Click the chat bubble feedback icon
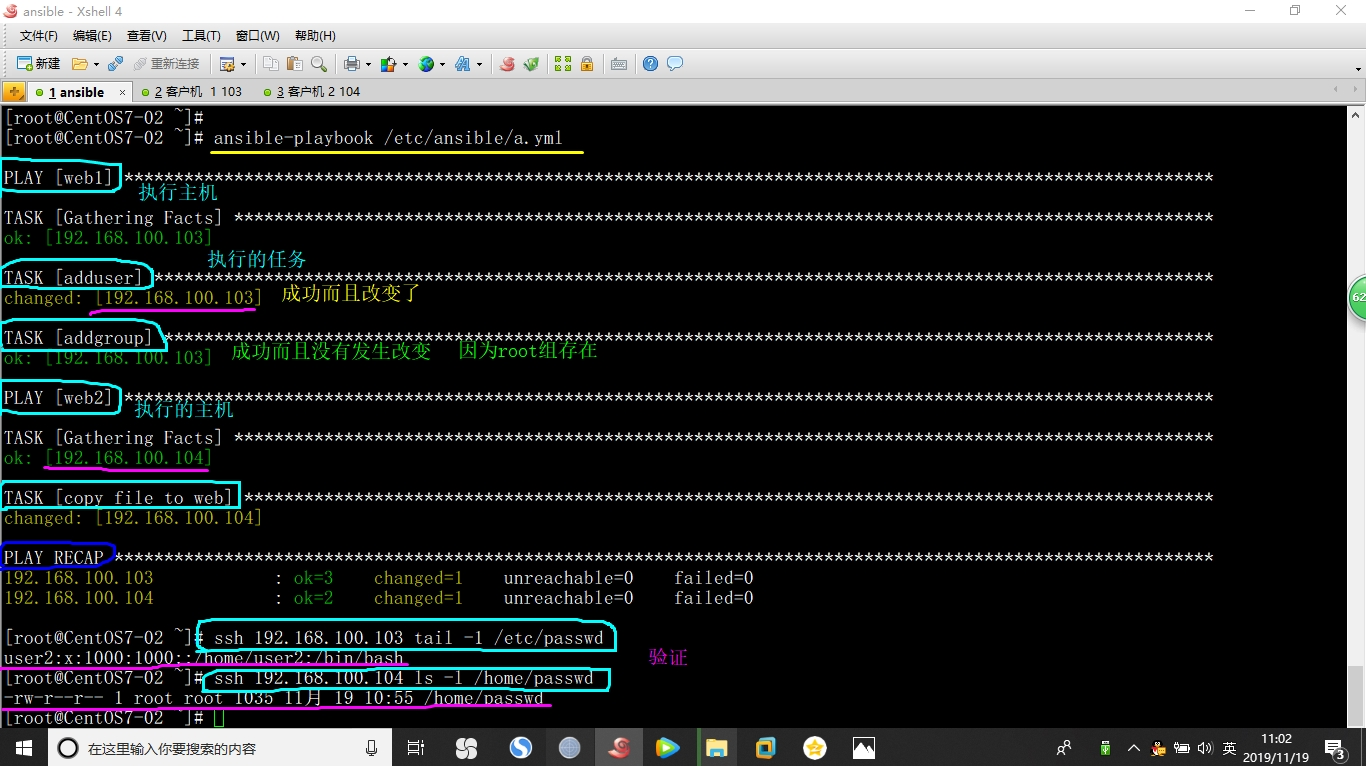 pos(675,64)
